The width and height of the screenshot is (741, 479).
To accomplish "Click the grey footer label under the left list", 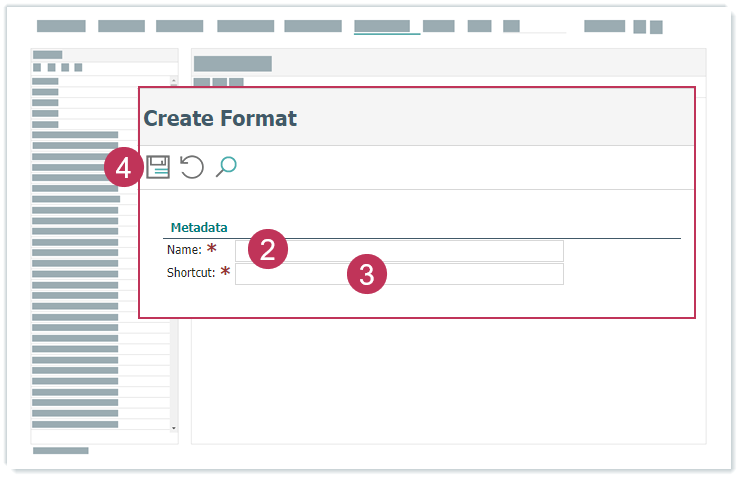I will pos(61,451).
